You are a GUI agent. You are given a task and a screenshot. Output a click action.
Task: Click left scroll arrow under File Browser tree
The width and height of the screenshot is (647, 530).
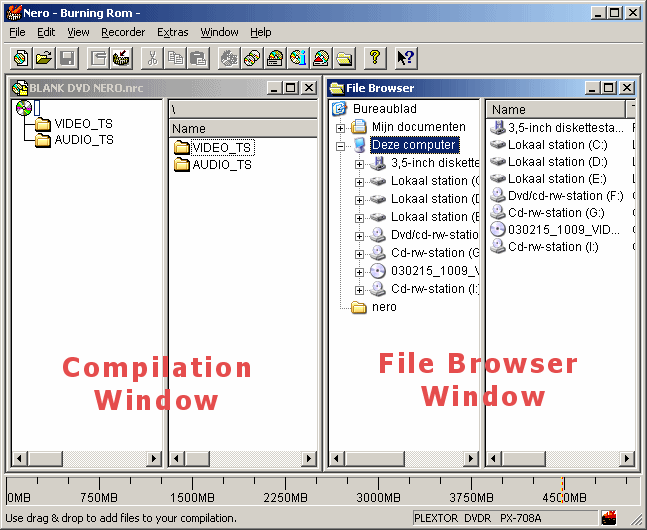(337, 458)
